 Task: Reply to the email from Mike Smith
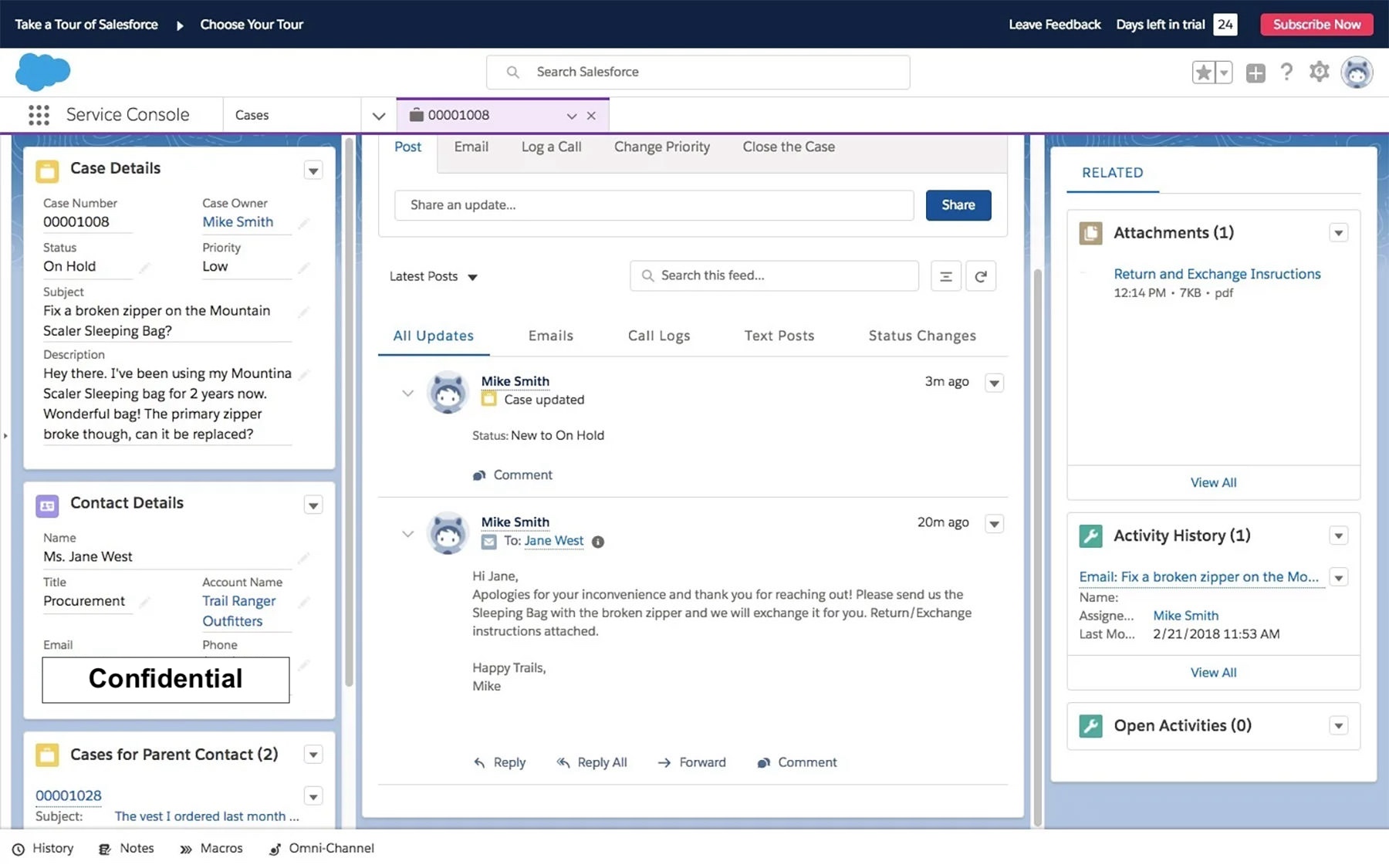pyautogui.click(x=500, y=762)
